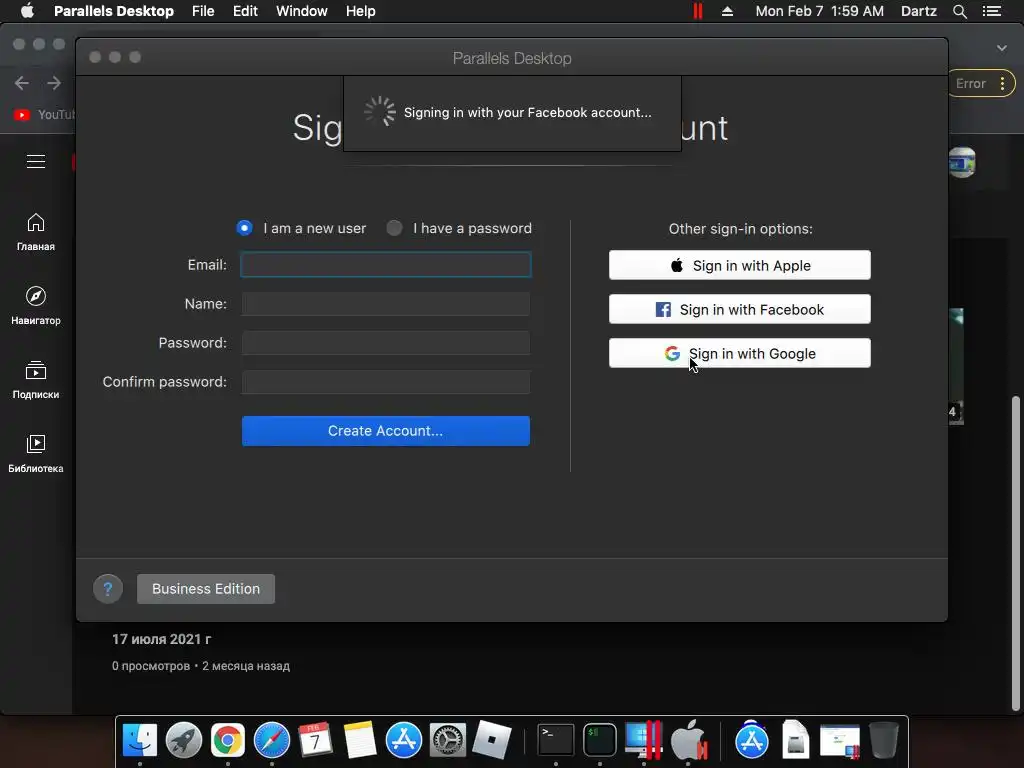Click the Parallels menu bar status icon

click(698, 11)
